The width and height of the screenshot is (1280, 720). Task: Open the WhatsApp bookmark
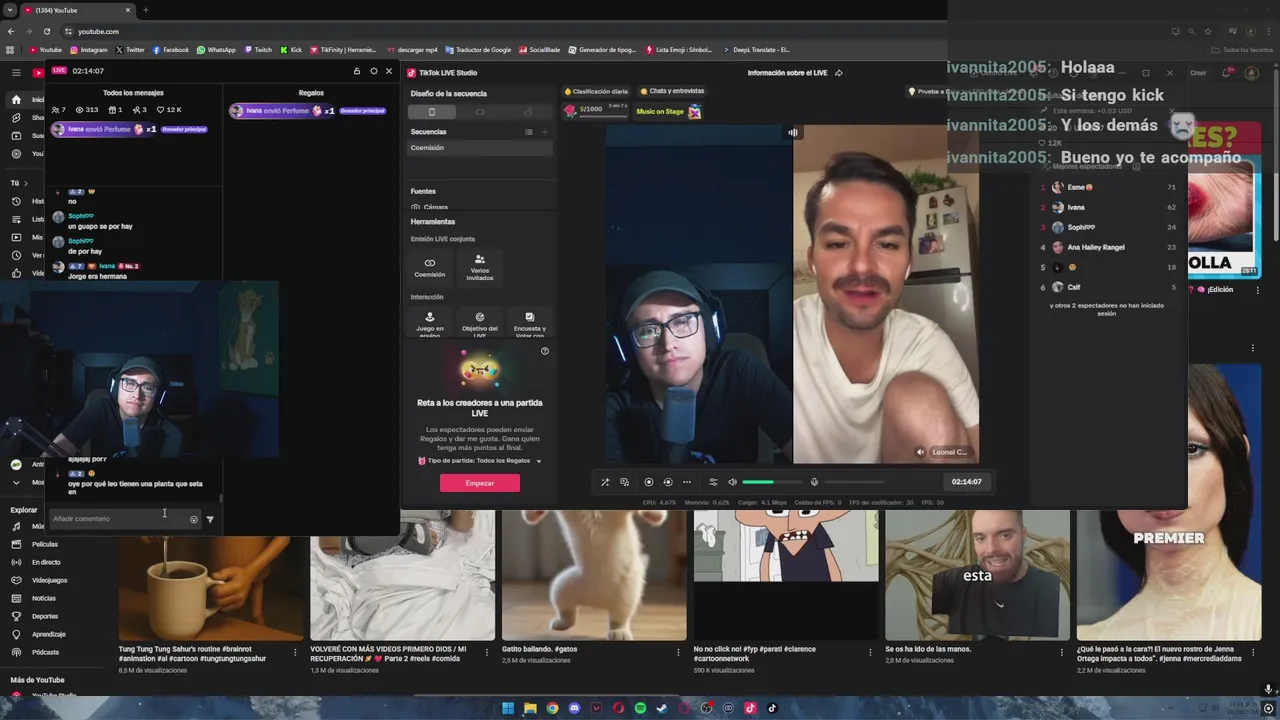click(216, 49)
